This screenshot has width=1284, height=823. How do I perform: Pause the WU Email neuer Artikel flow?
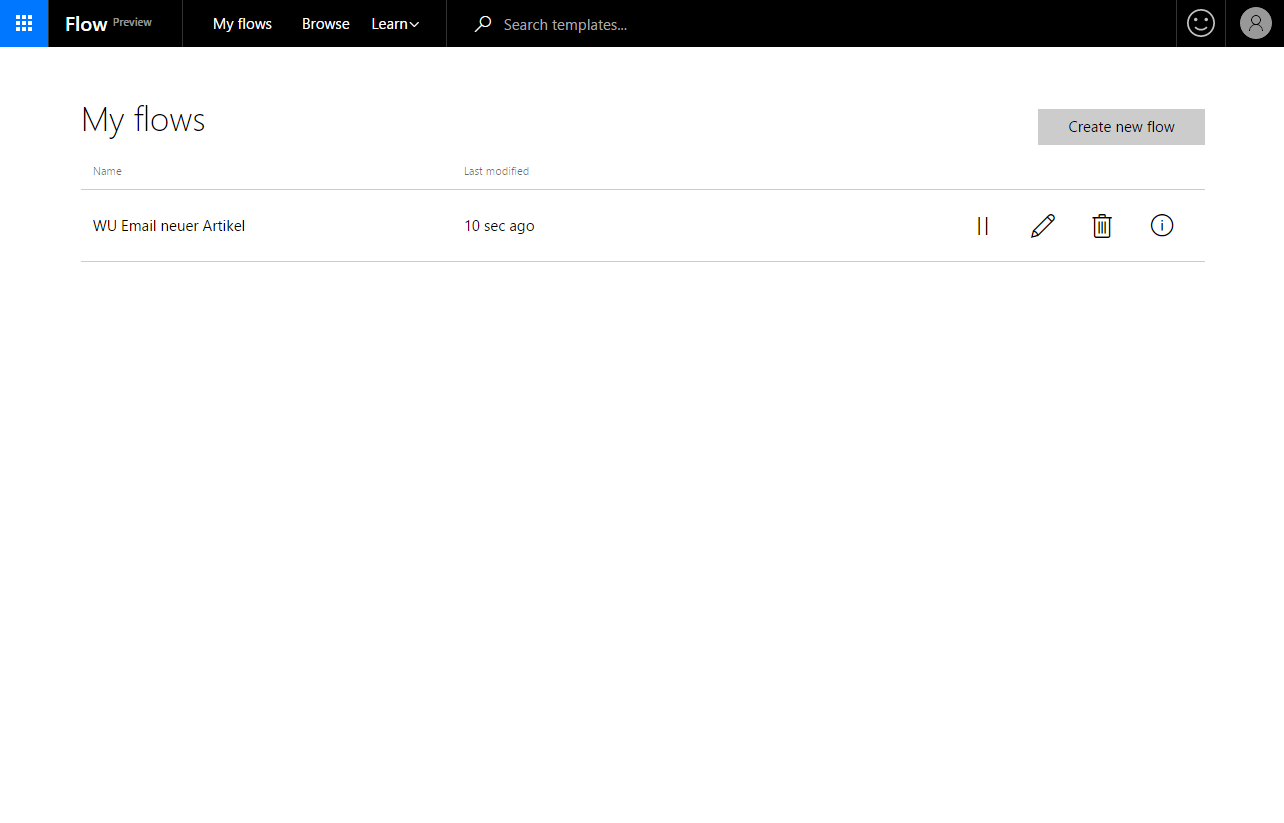982,226
